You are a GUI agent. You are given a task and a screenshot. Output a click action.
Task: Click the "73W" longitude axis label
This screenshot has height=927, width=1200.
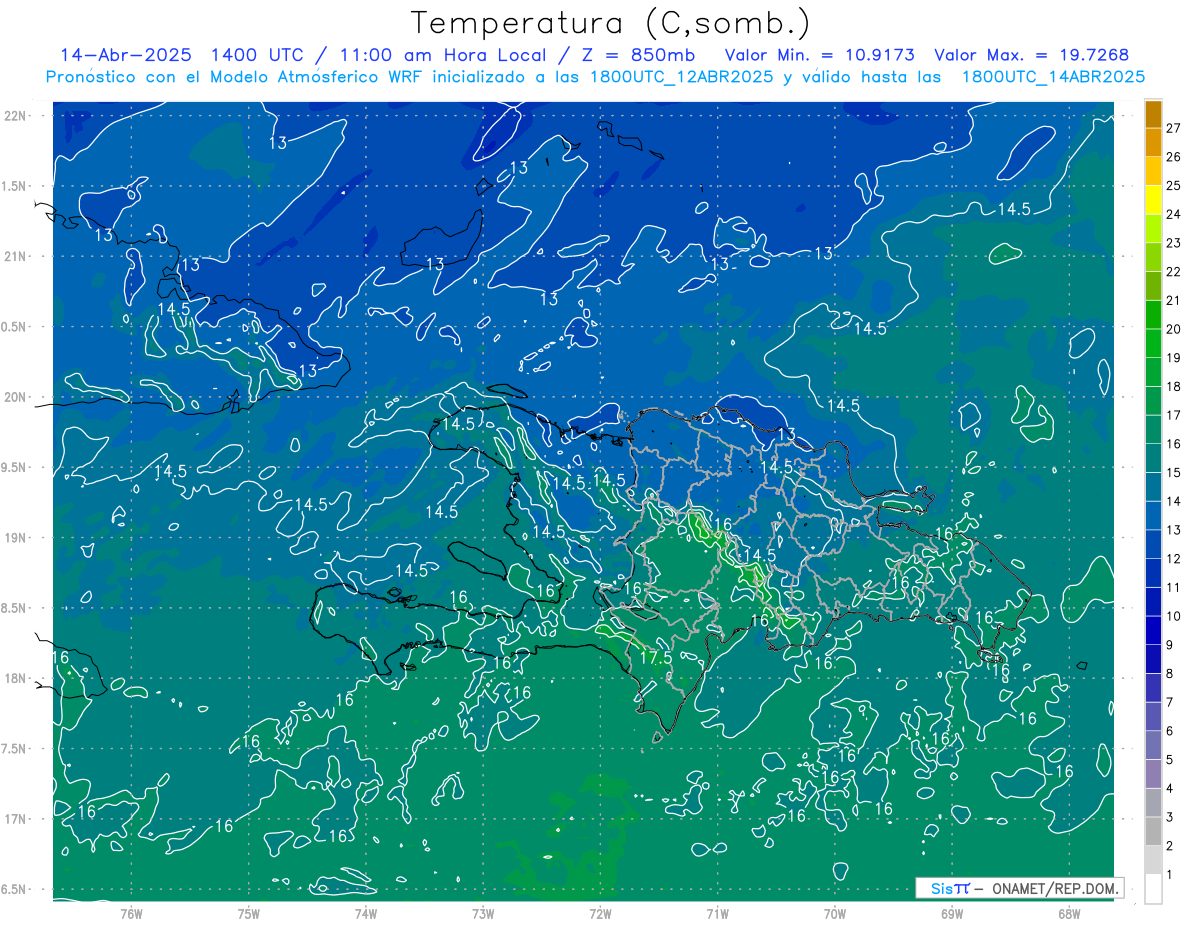pyautogui.click(x=483, y=914)
